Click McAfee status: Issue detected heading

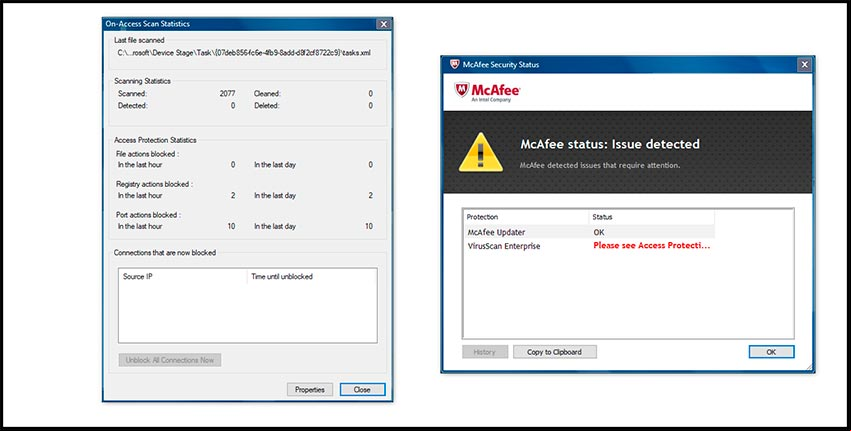tap(610, 144)
